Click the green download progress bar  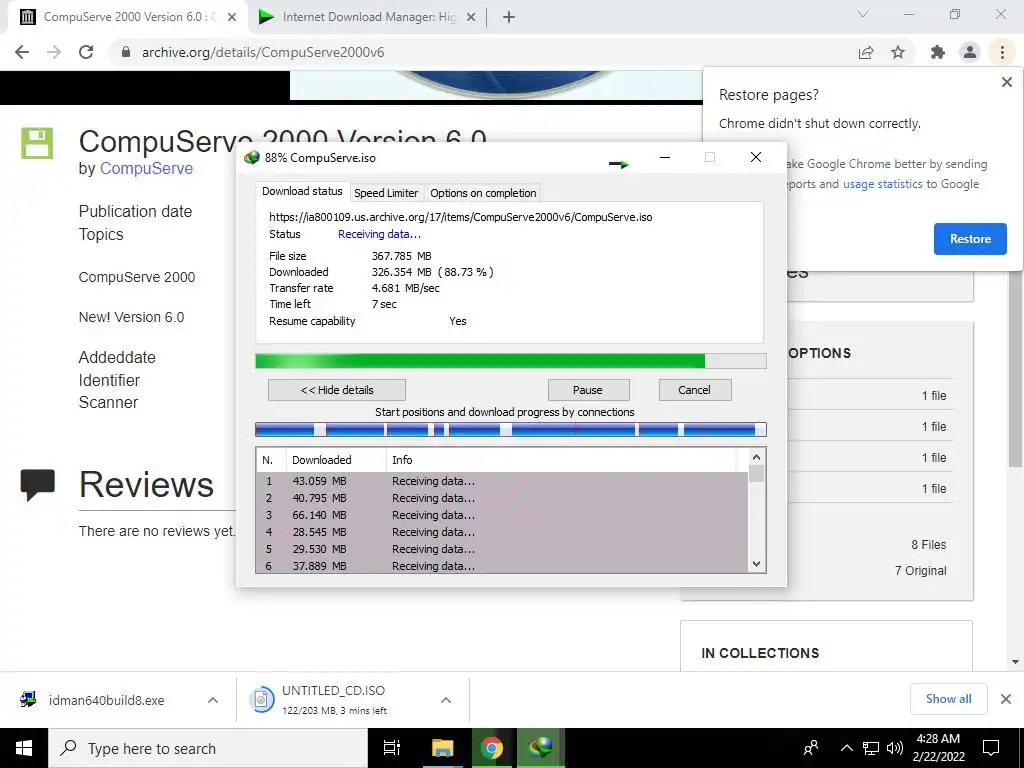click(511, 361)
